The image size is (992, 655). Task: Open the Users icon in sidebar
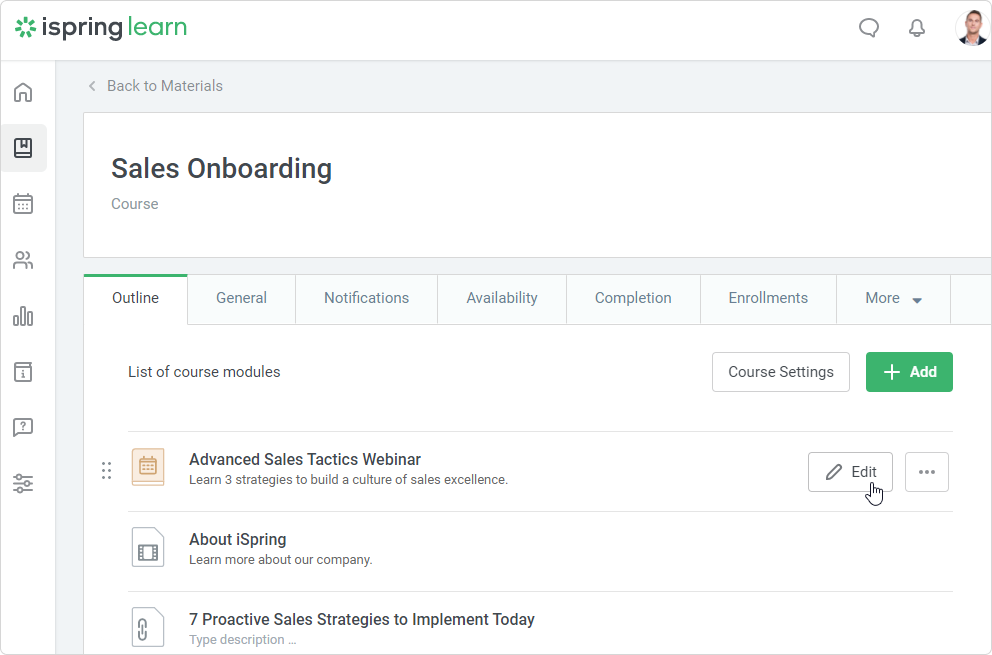(23, 261)
